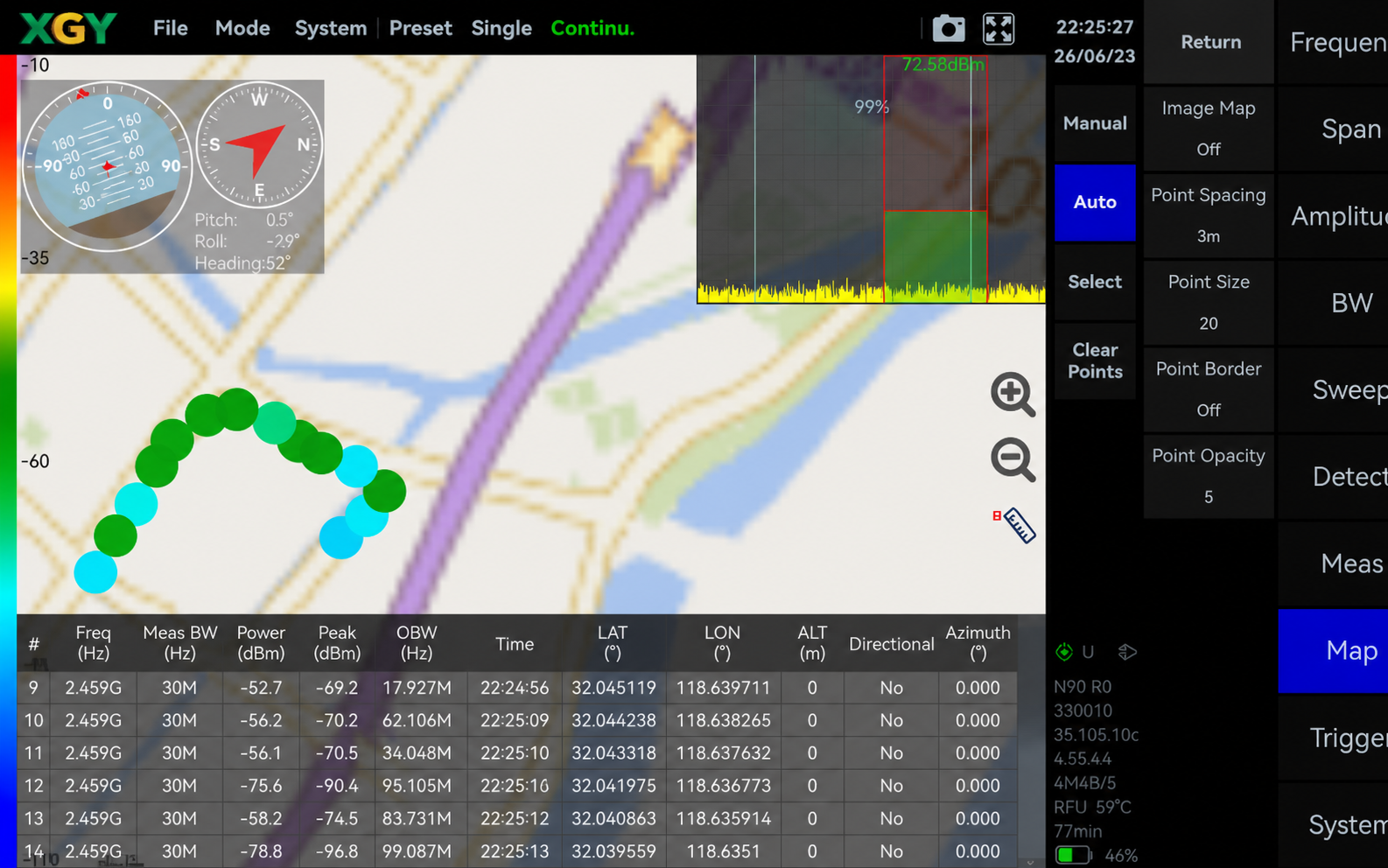This screenshot has width=1388, height=868.
Task: Click the OBW (Hz) column header
Action: pos(417,643)
